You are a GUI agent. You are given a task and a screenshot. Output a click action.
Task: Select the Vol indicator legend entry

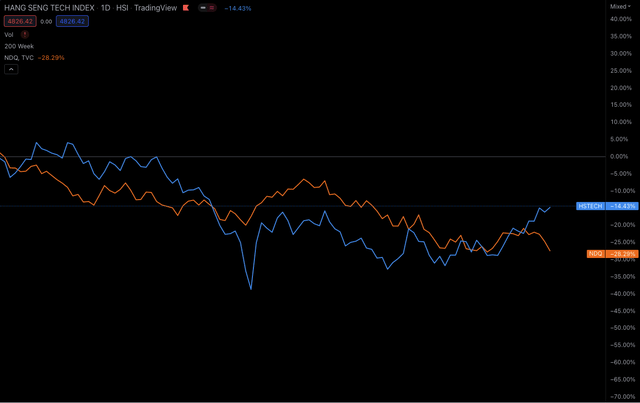point(9,35)
